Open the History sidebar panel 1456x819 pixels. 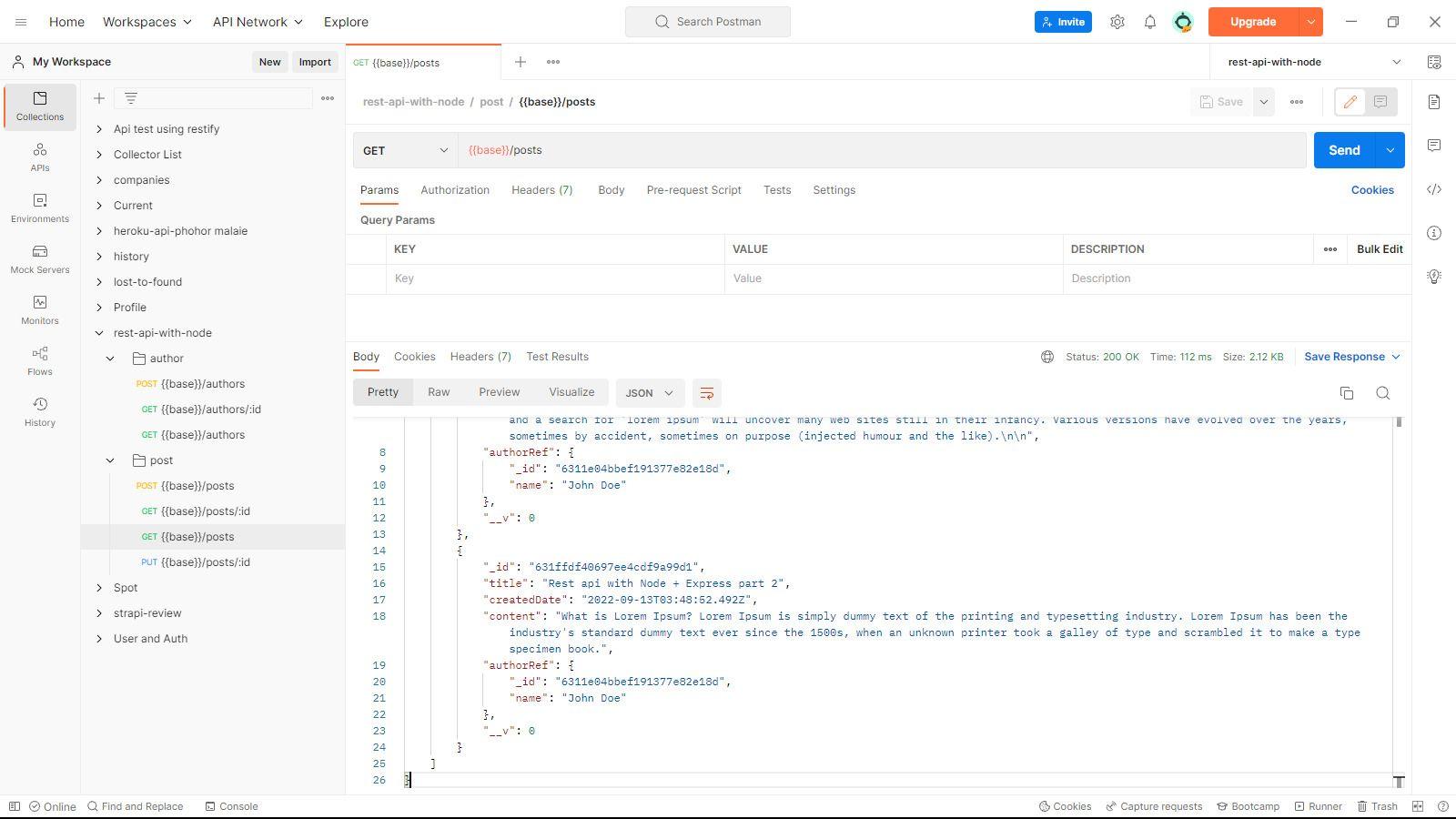coord(40,411)
